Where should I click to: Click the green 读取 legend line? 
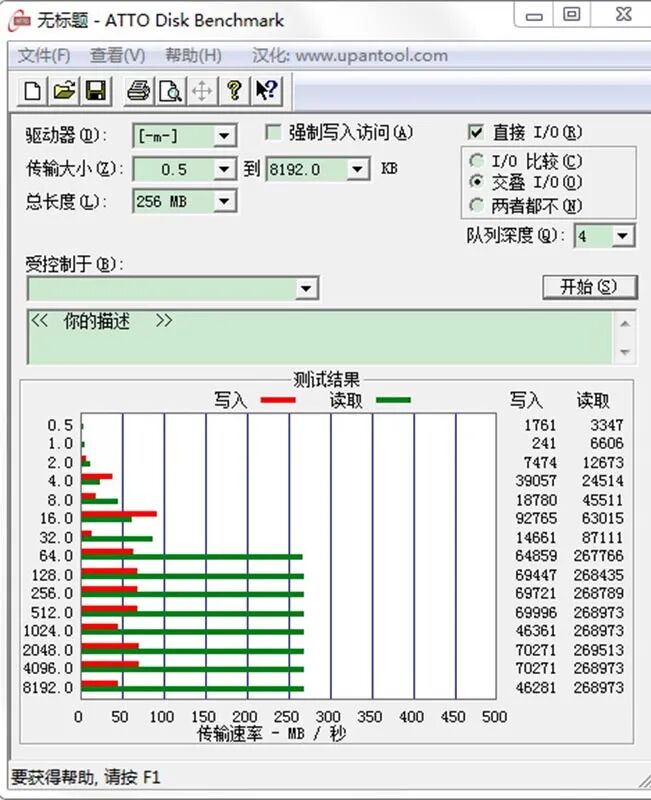(x=393, y=400)
